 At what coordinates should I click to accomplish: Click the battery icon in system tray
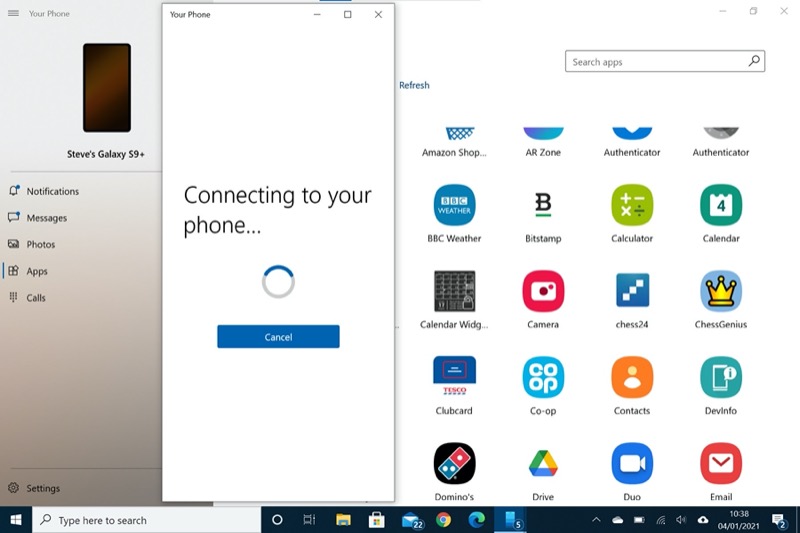[x=639, y=520]
